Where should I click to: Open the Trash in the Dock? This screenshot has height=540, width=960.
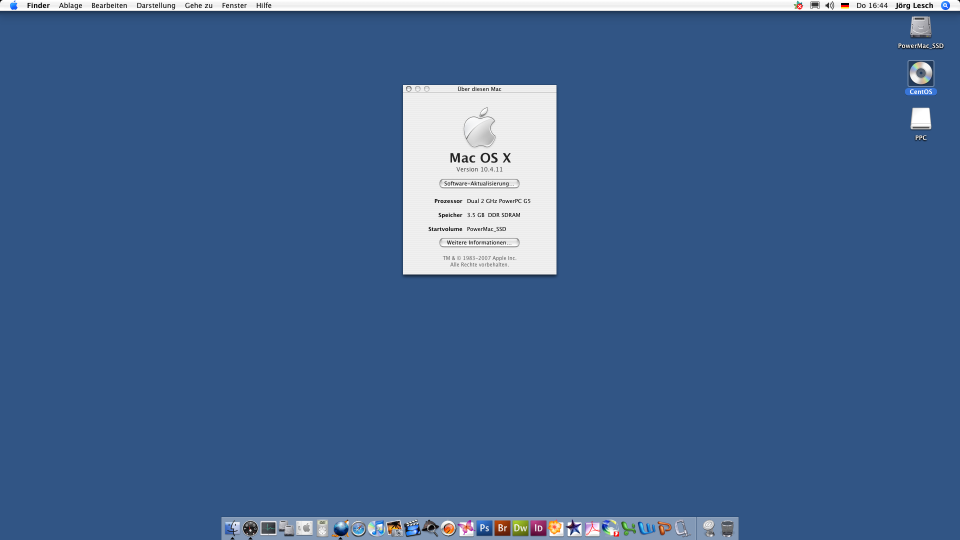point(727,528)
